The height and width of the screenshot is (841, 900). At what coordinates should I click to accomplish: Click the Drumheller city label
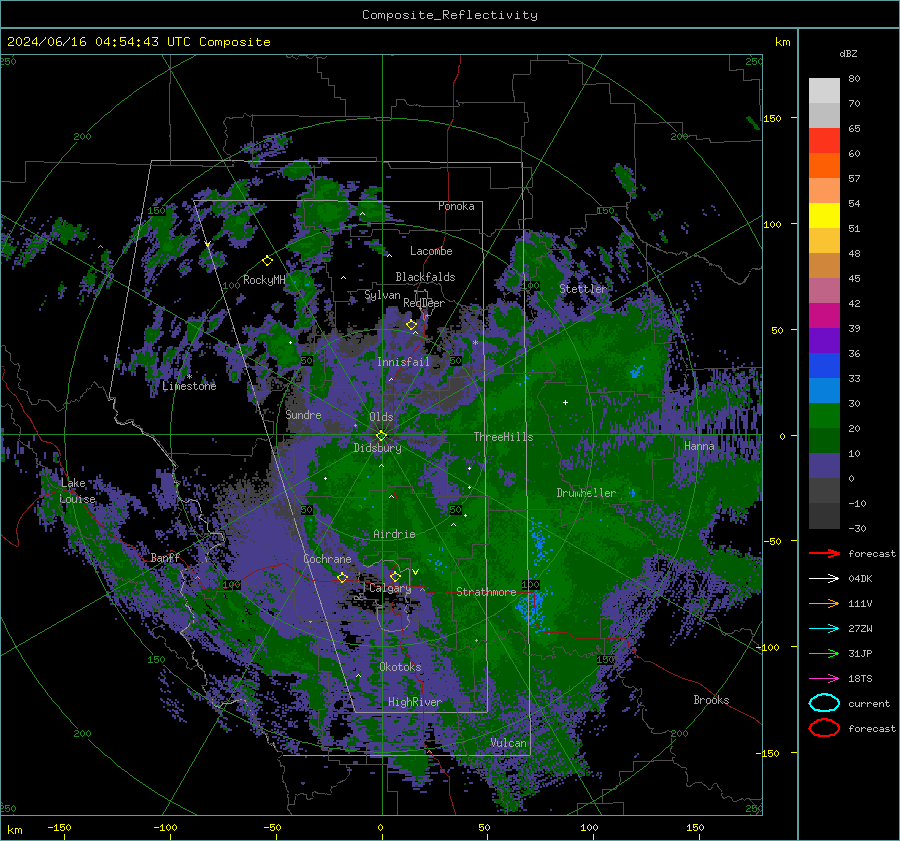586,493
